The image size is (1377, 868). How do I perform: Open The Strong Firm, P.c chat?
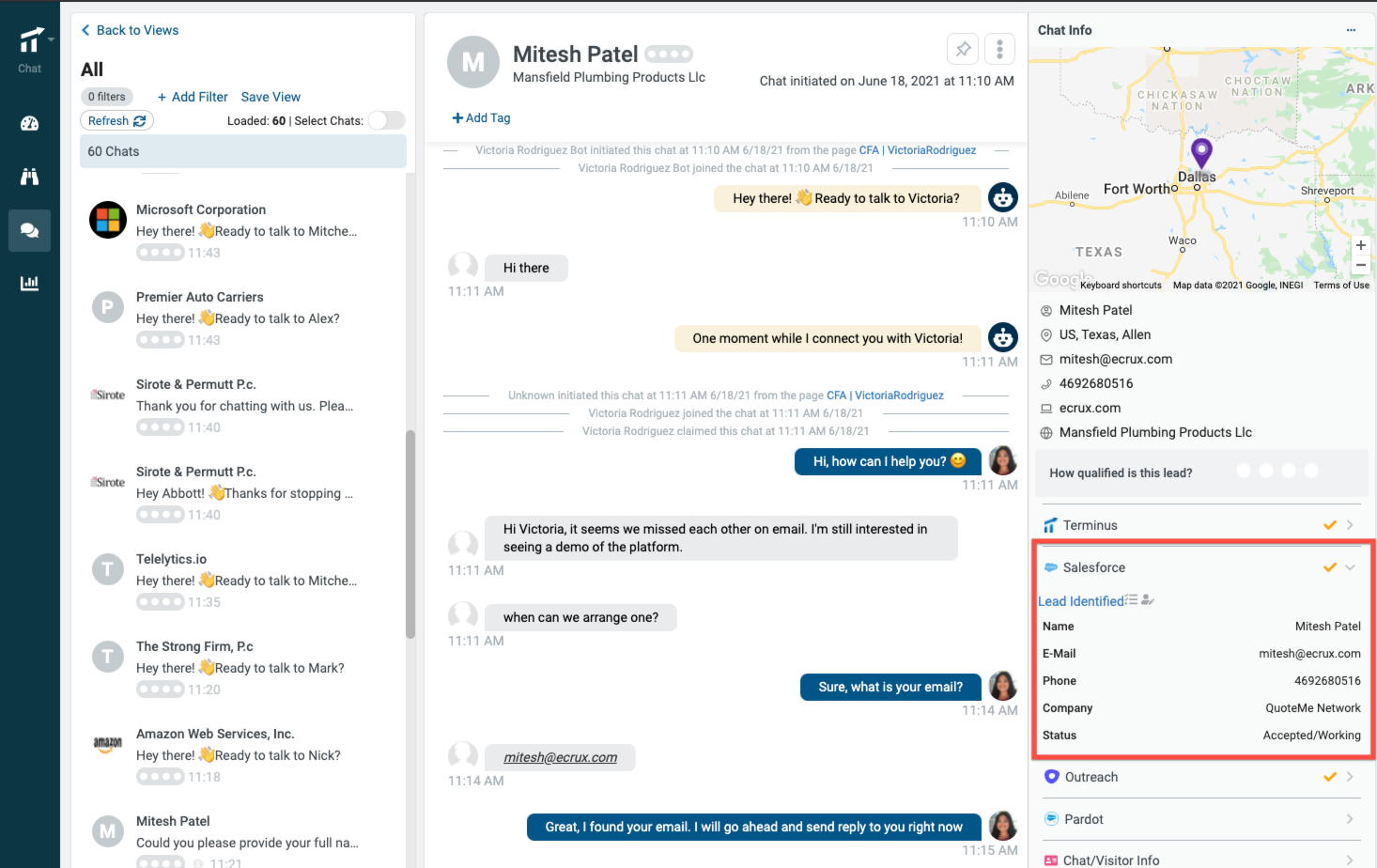tap(243, 667)
